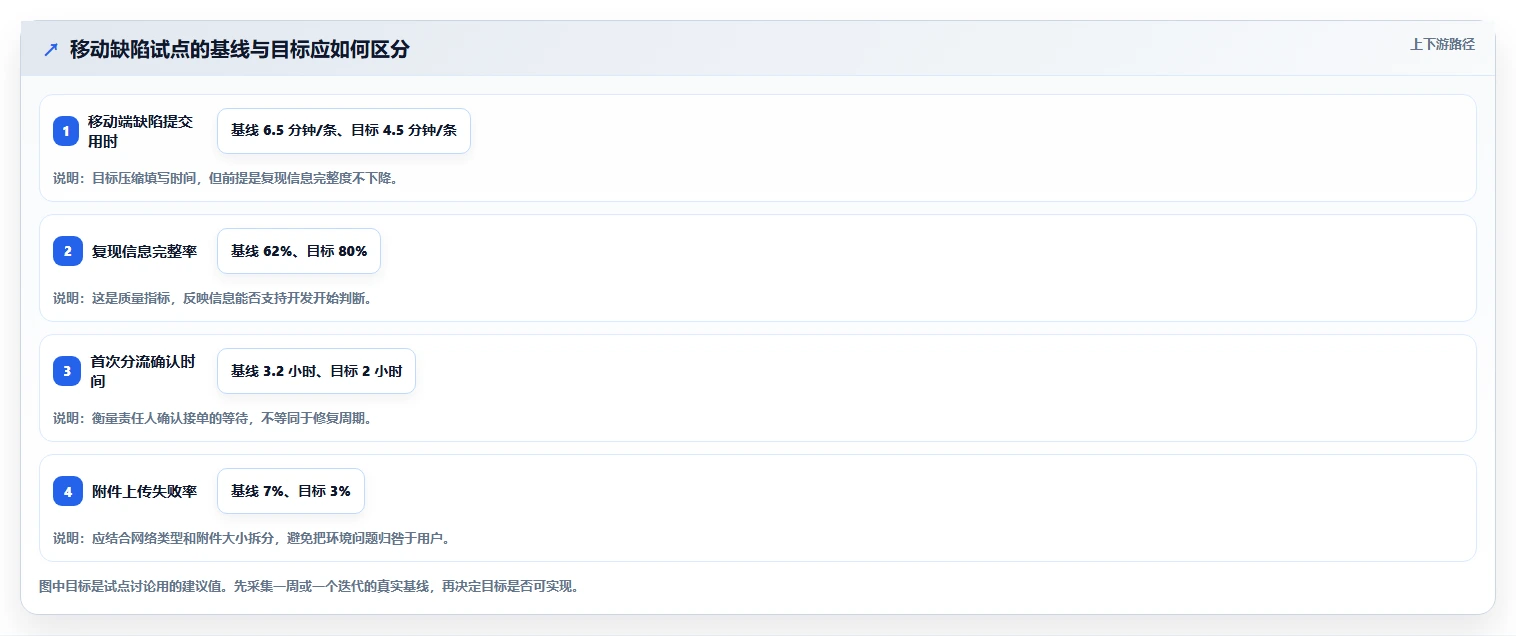Click the note 衡量责任人确认接单的等待
This screenshot has width=1516, height=636.
[212, 418]
